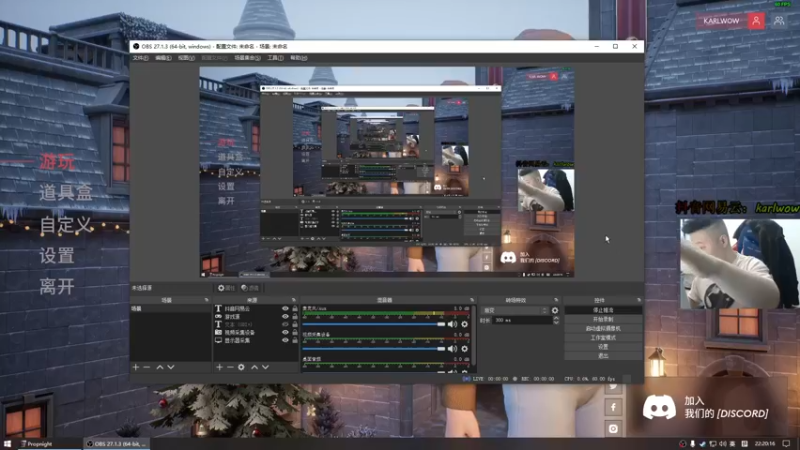Screen dimensions: 800x450
Task: Decrease transition duration with down arrow
Action: (x=556, y=322)
